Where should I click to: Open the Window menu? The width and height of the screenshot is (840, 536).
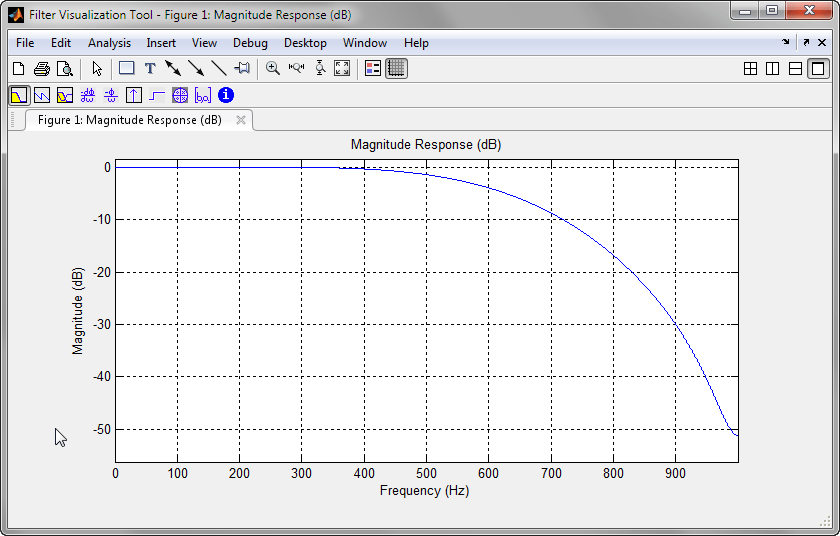[x=365, y=43]
